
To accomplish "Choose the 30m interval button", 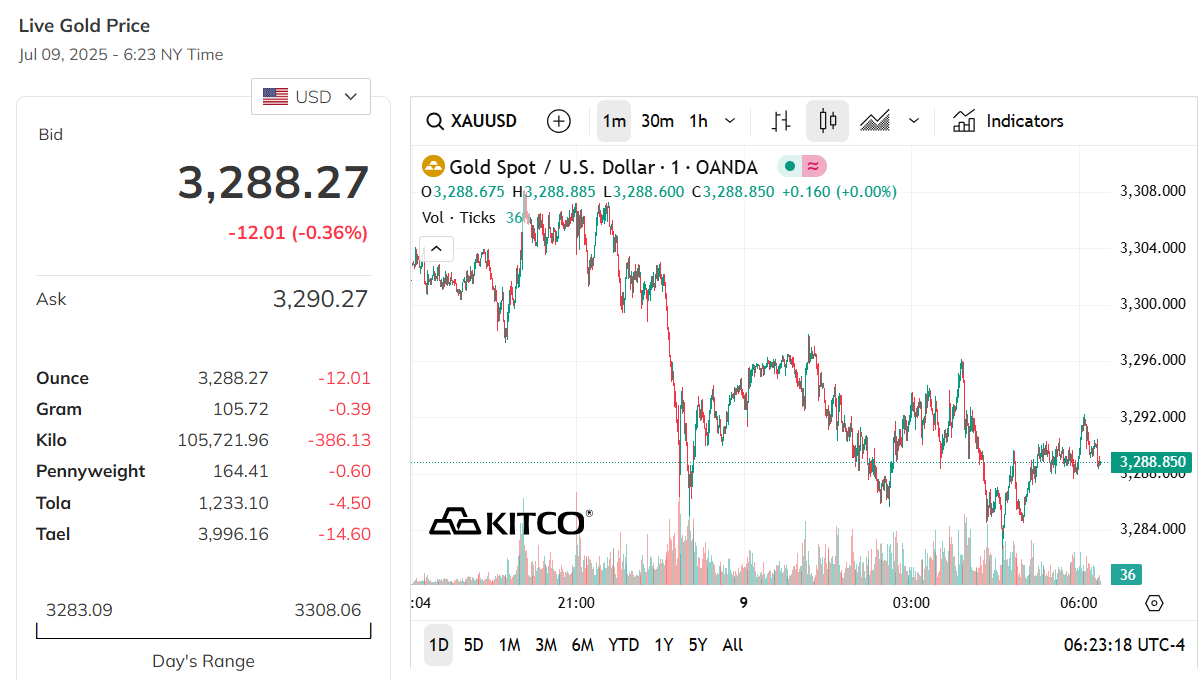I will 657,121.
